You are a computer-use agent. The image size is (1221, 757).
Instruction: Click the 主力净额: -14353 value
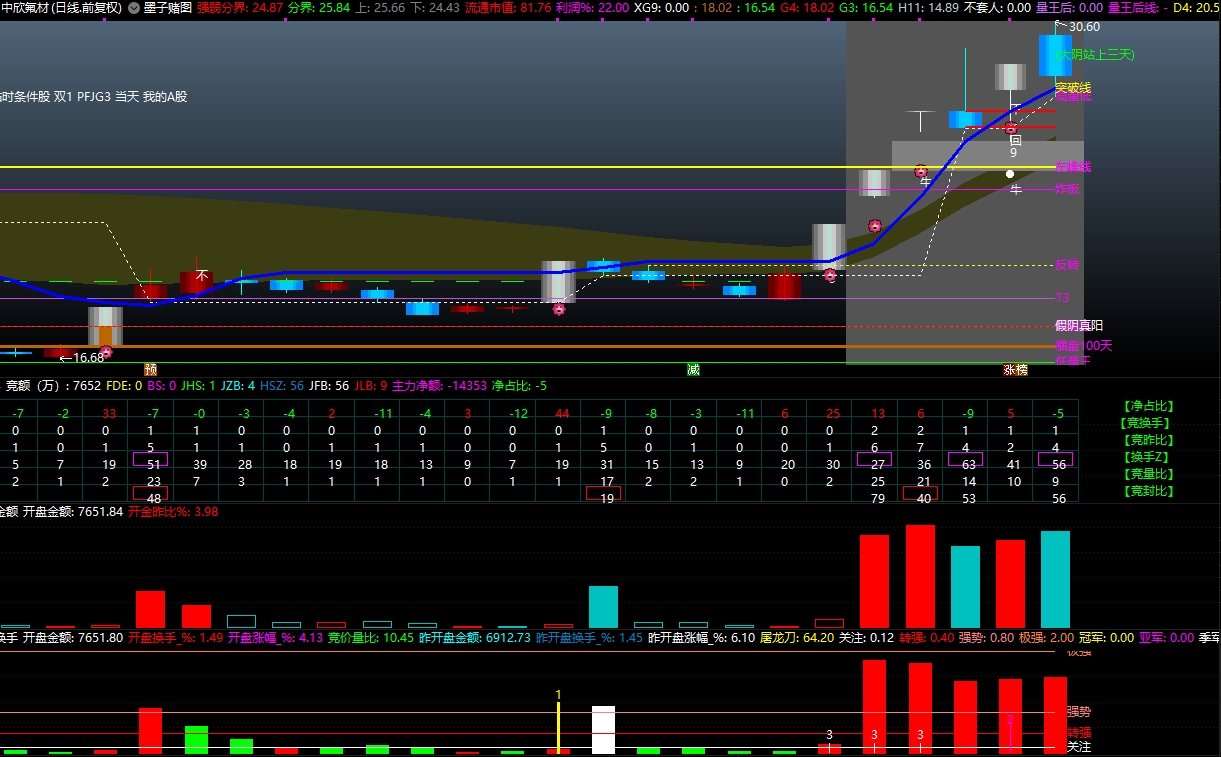(x=439, y=385)
